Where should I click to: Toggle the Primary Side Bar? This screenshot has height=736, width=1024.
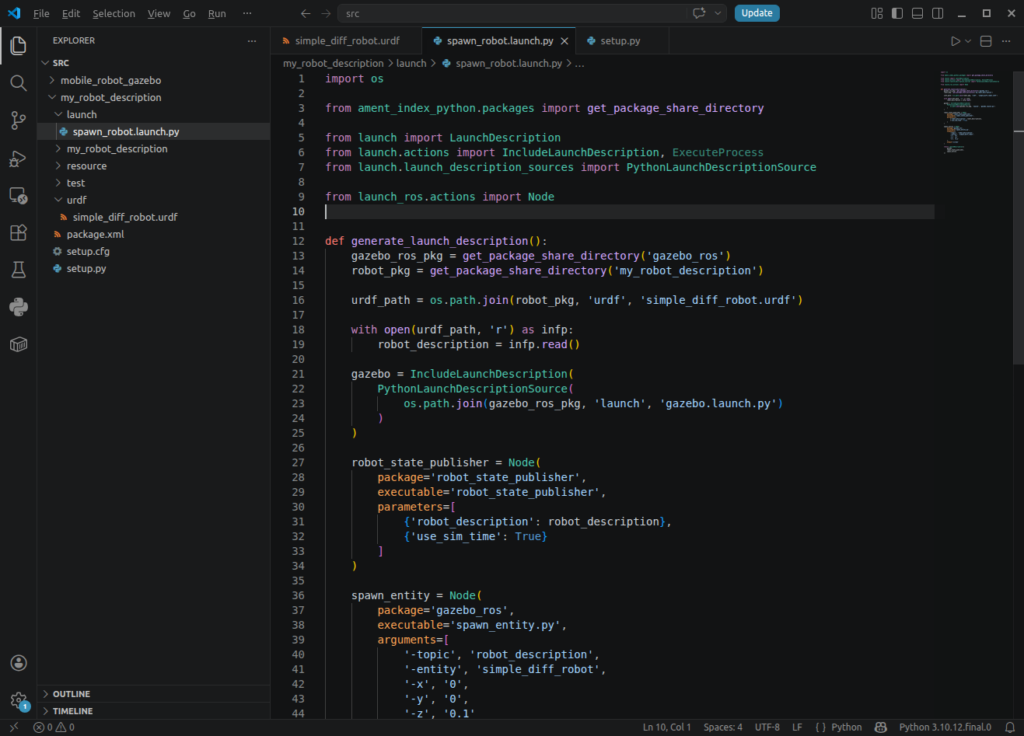click(x=897, y=13)
